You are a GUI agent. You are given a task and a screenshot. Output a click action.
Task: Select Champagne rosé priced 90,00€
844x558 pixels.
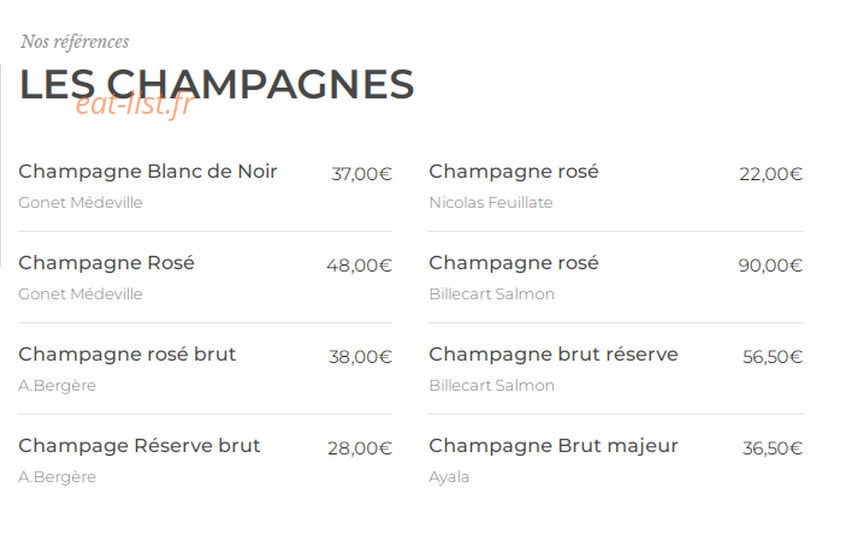(514, 263)
